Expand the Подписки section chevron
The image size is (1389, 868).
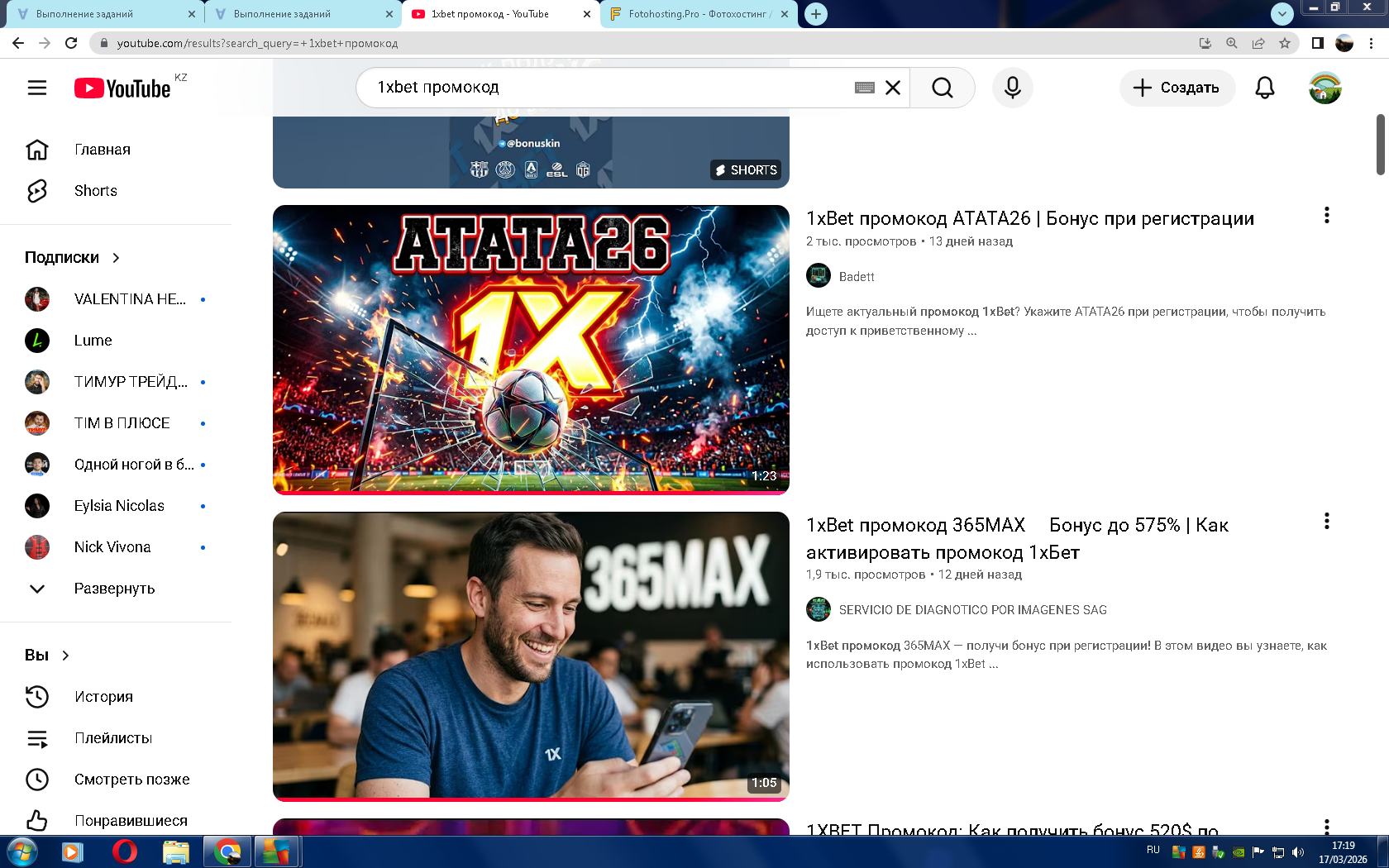(x=116, y=258)
